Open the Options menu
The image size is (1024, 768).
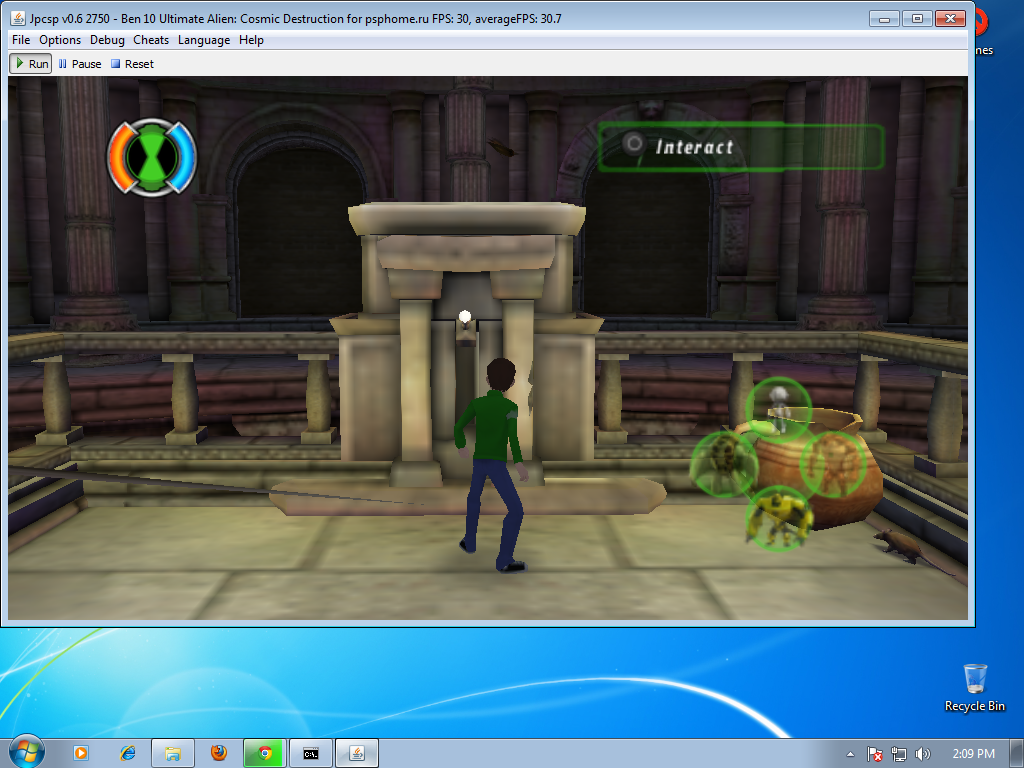click(60, 40)
